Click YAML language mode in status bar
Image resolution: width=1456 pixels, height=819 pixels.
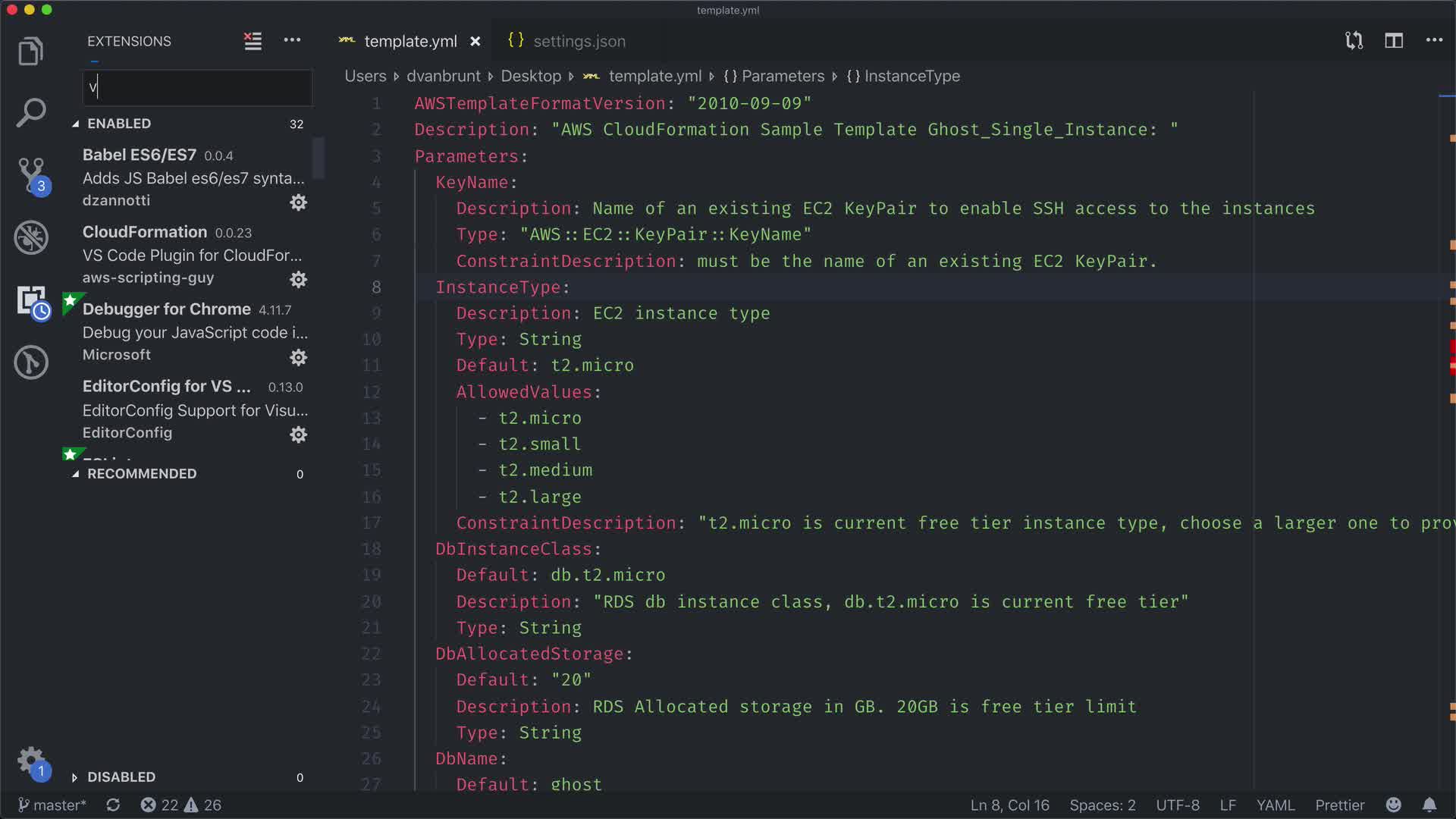click(1275, 805)
